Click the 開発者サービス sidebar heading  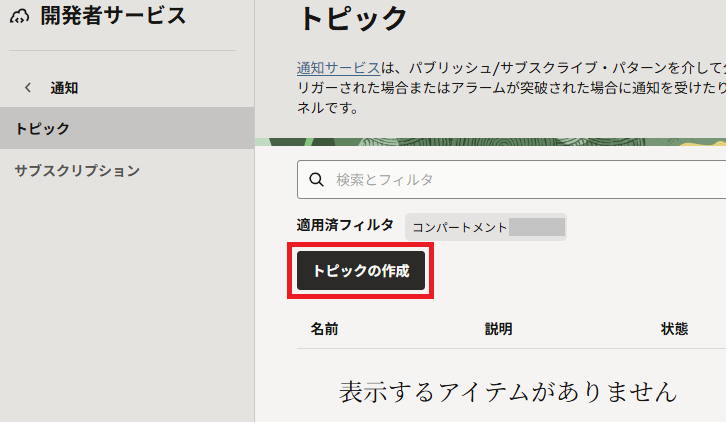click(x=112, y=16)
